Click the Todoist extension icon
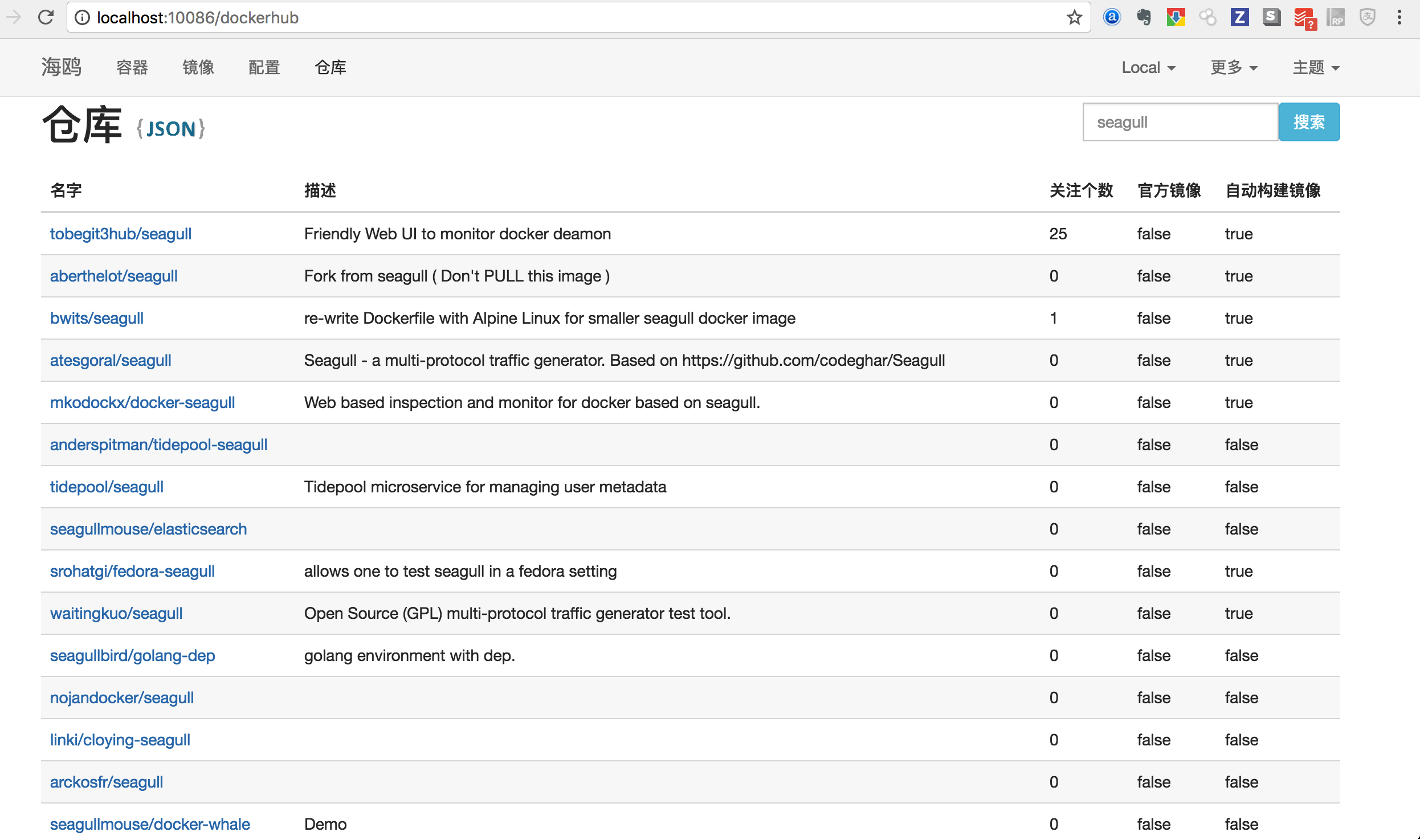This screenshot has height=840, width=1420. (1304, 19)
